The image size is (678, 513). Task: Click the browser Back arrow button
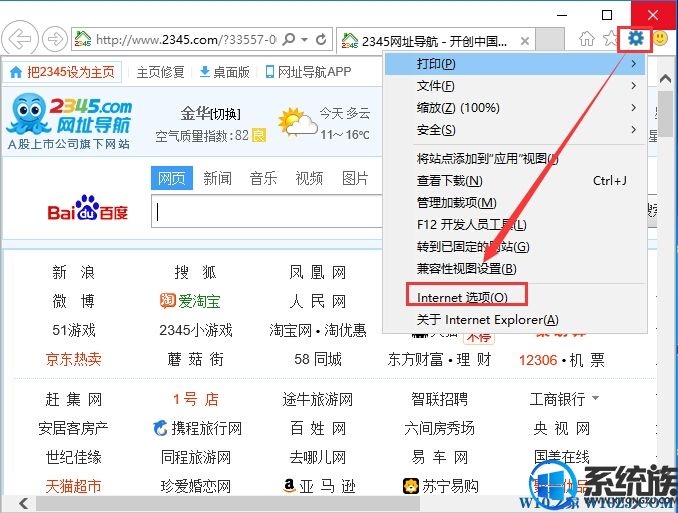20,40
